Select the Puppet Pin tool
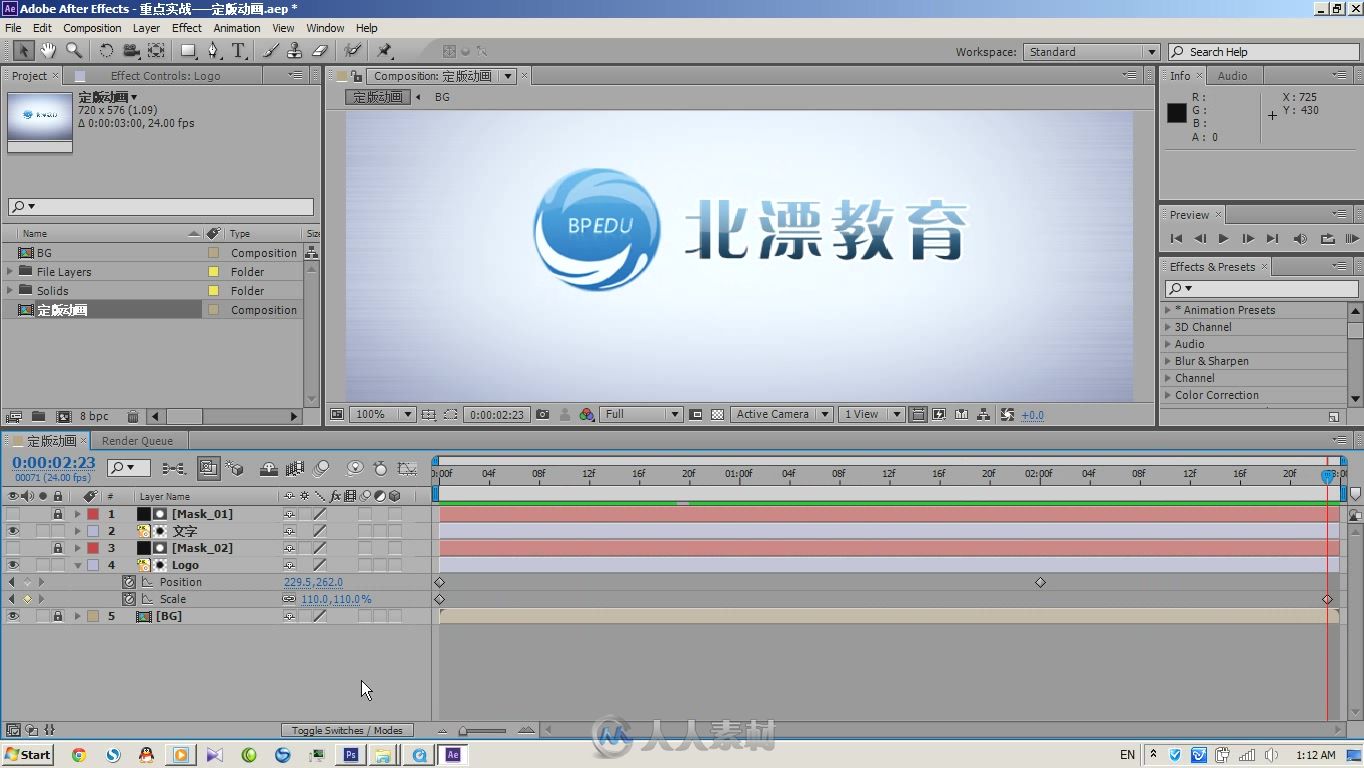This screenshot has width=1364, height=768. 385,51
